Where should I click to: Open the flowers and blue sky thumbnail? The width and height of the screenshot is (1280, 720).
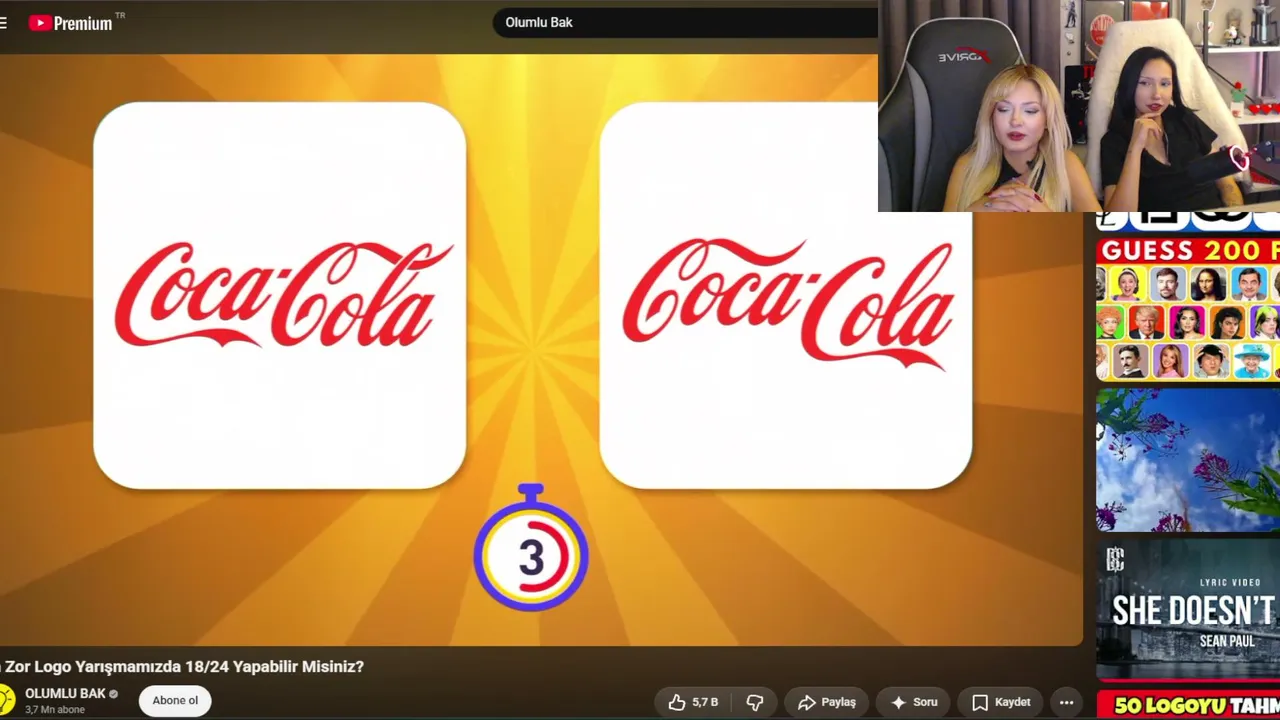click(1188, 460)
